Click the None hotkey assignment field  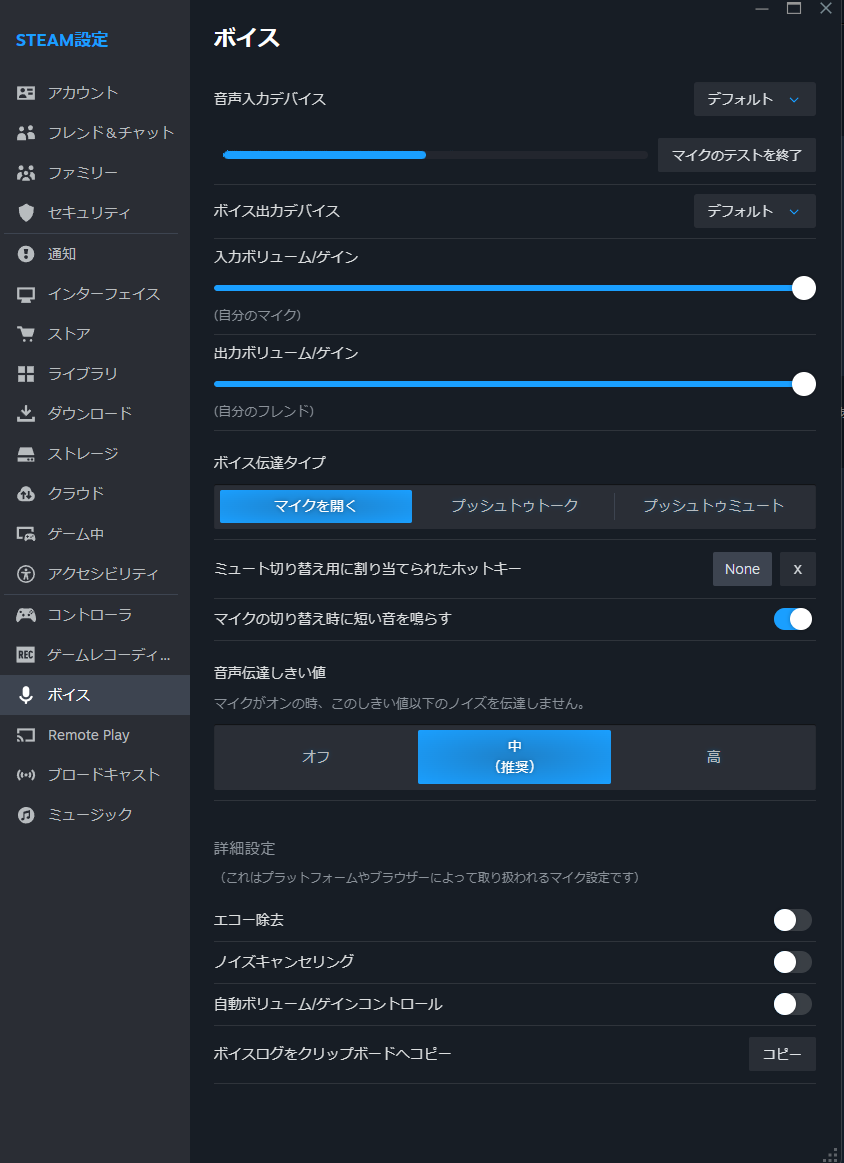[x=742, y=568]
